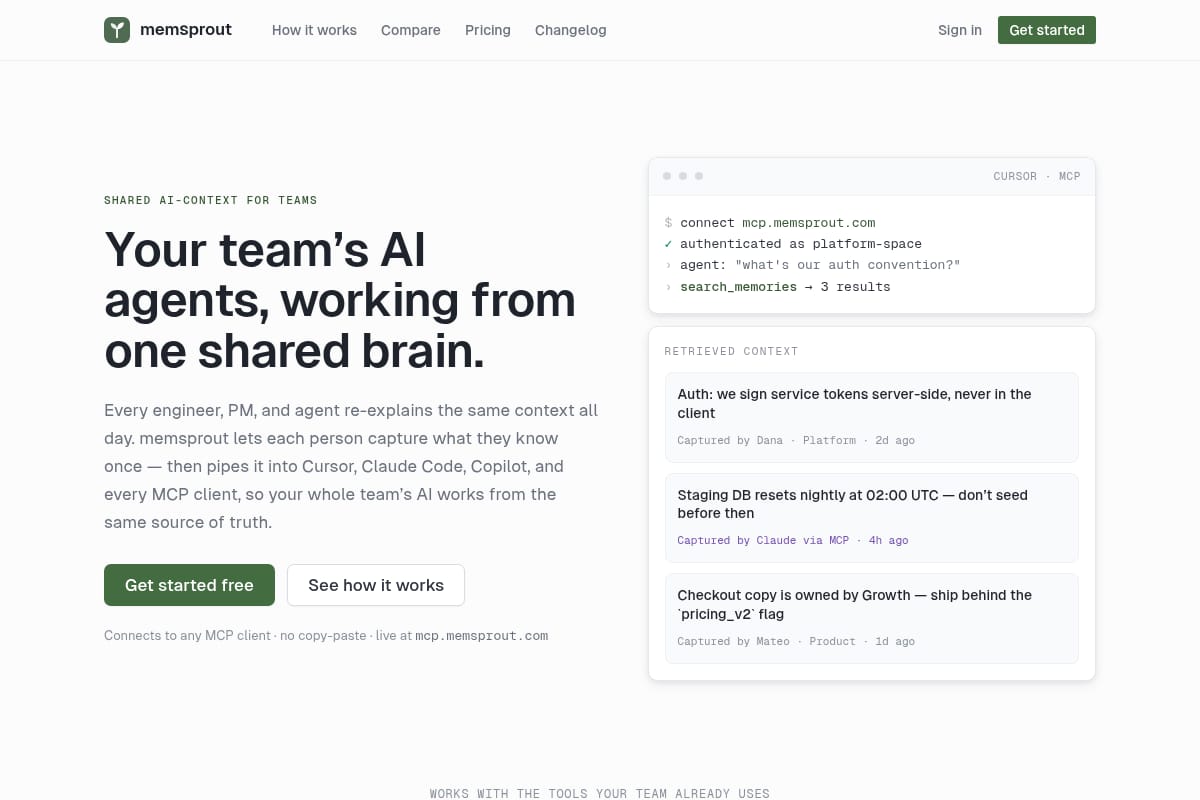
Task: Click the search_memories 3 results line
Action: point(777,287)
